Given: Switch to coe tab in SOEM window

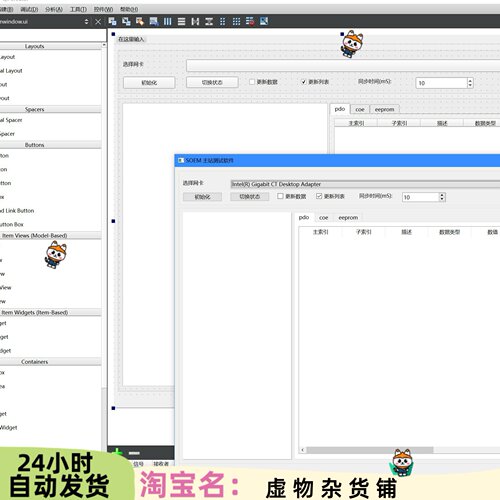Looking at the screenshot, I should (x=323, y=218).
